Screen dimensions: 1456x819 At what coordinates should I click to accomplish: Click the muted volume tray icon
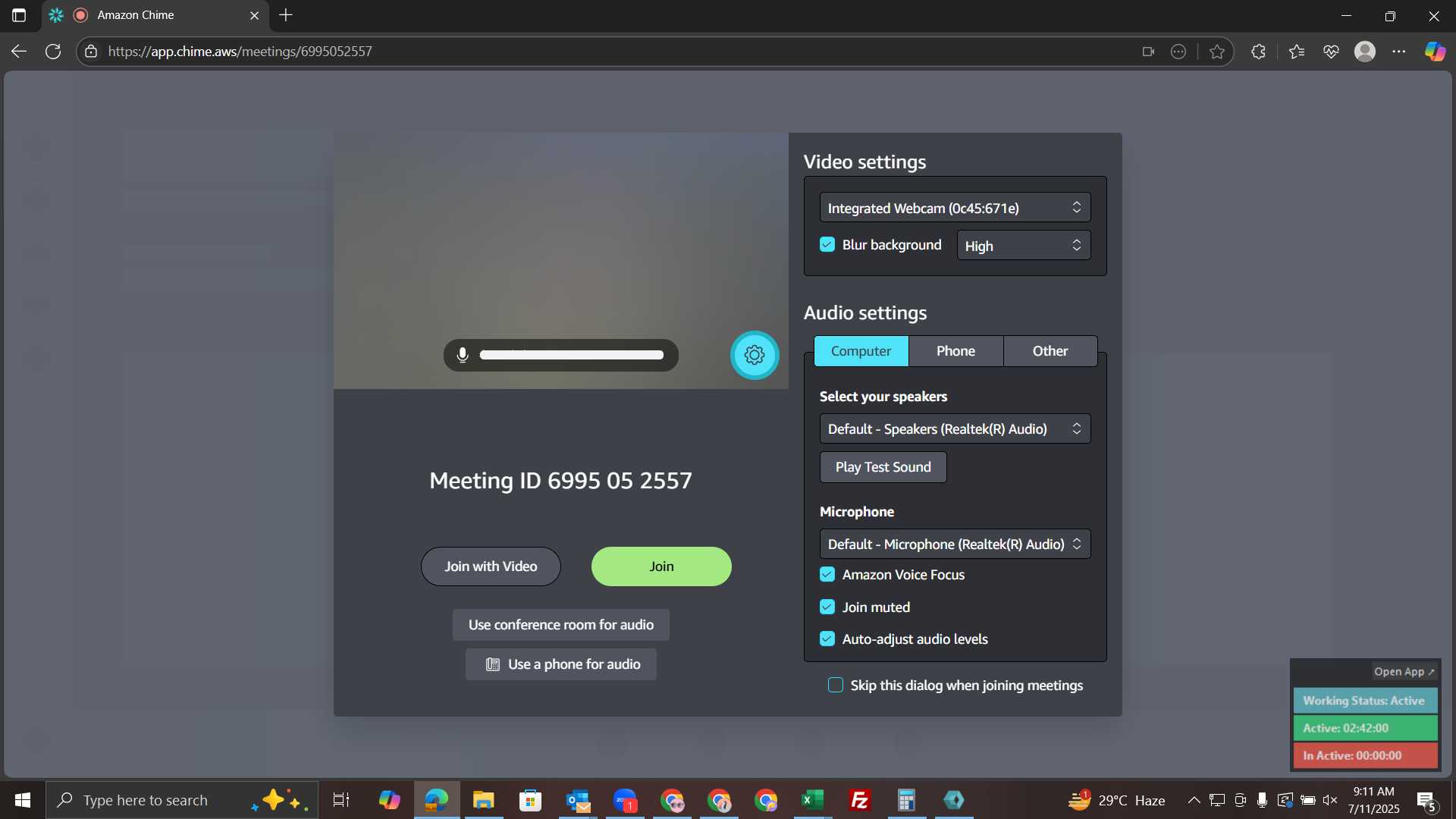coord(1330,800)
